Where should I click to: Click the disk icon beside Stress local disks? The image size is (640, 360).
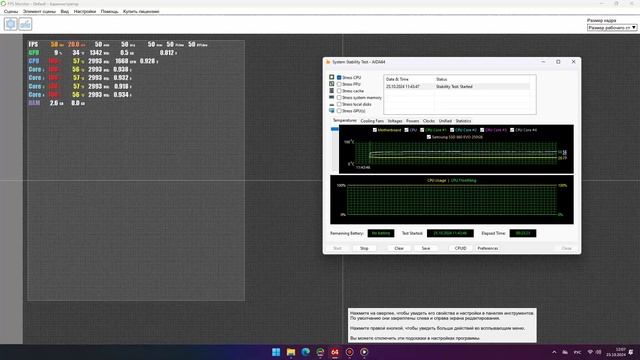[331, 104]
